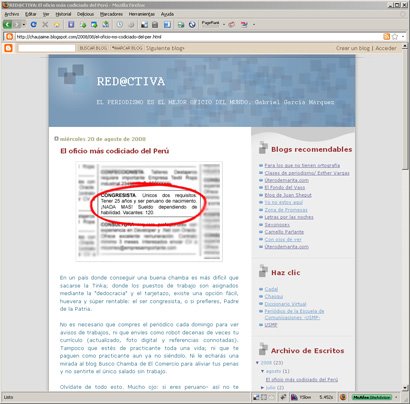Open the Clases de periodismo/ Esther Vargas link
Image resolution: width=410 pixels, height=404 pixels.
(x=307, y=173)
